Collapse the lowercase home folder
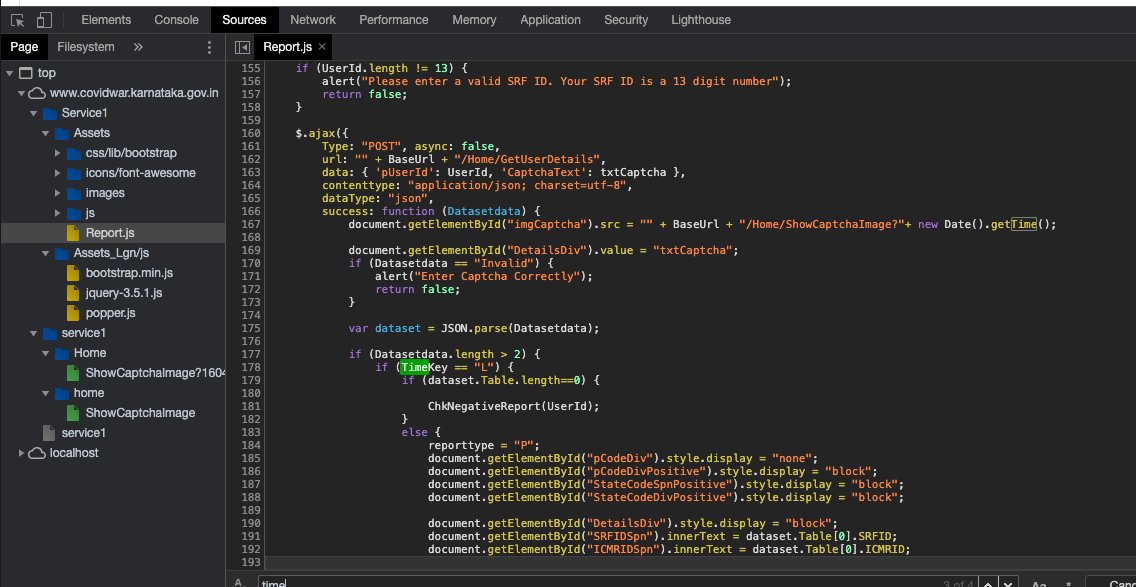The width and height of the screenshot is (1136, 587). (46, 393)
